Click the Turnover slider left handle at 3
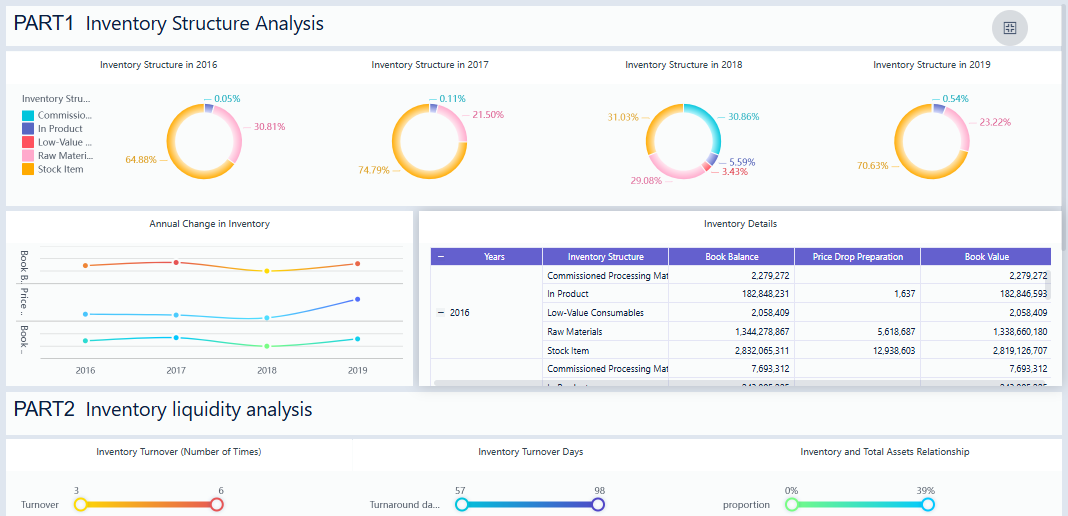The height and width of the screenshot is (516, 1068). (81, 505)
